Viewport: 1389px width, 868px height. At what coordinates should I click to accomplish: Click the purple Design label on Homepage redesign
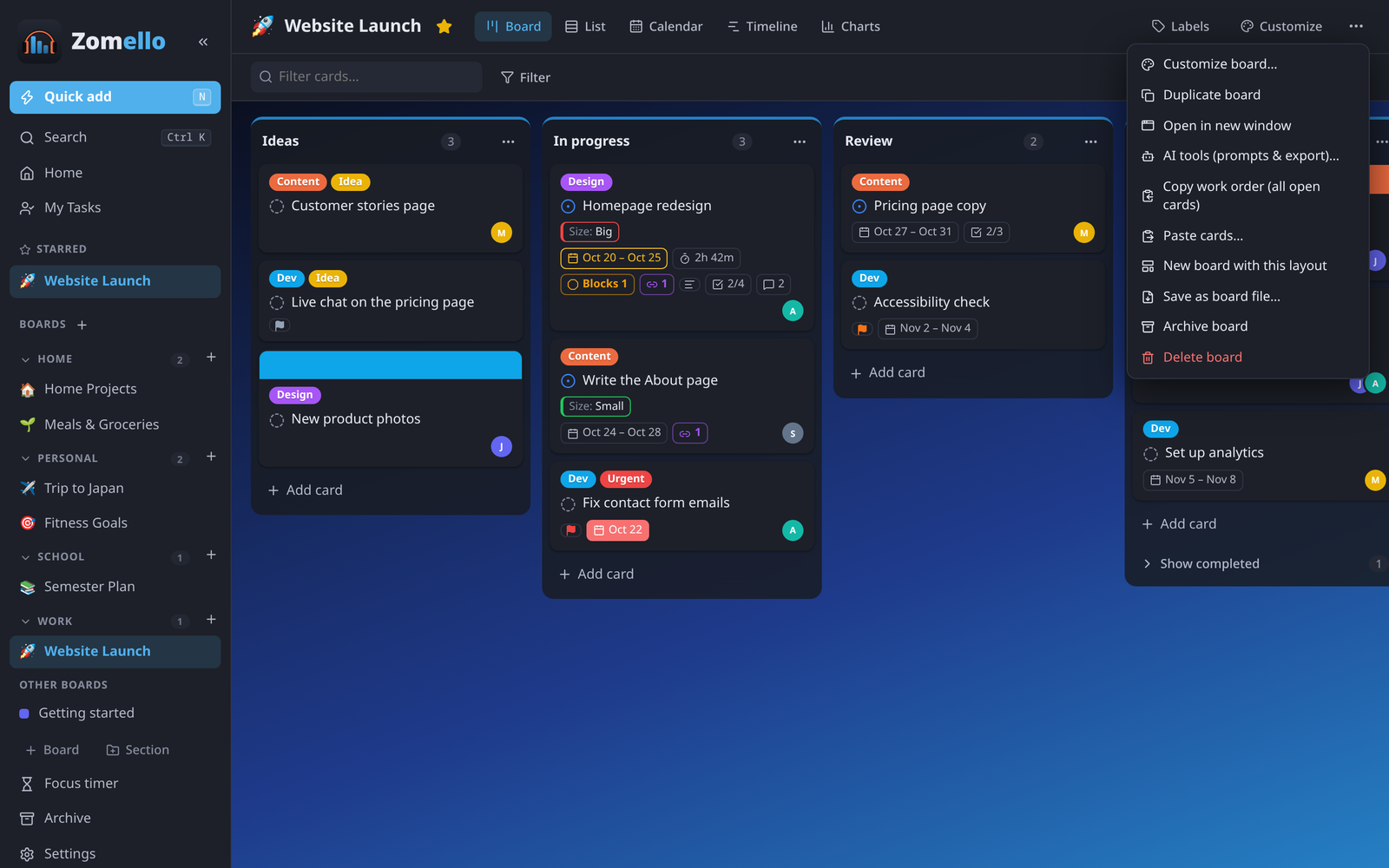587,181
